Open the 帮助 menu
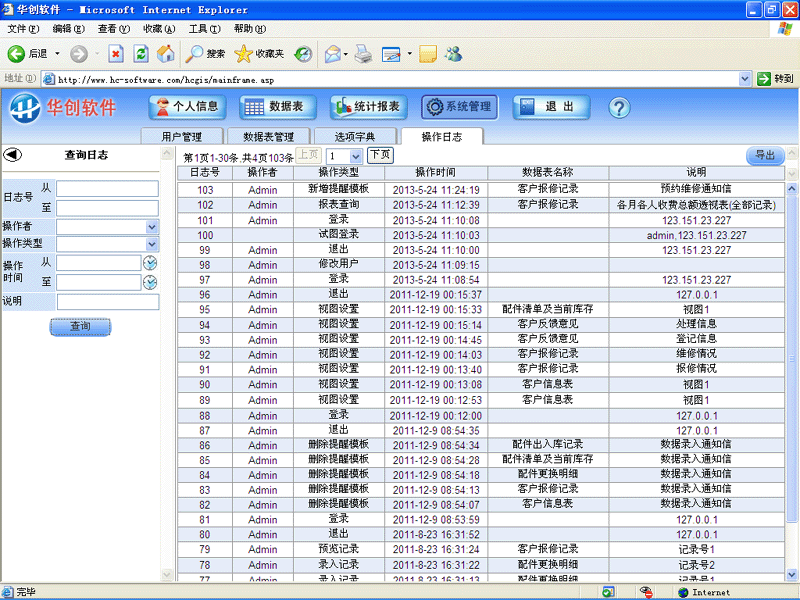 tap(250, 29)
